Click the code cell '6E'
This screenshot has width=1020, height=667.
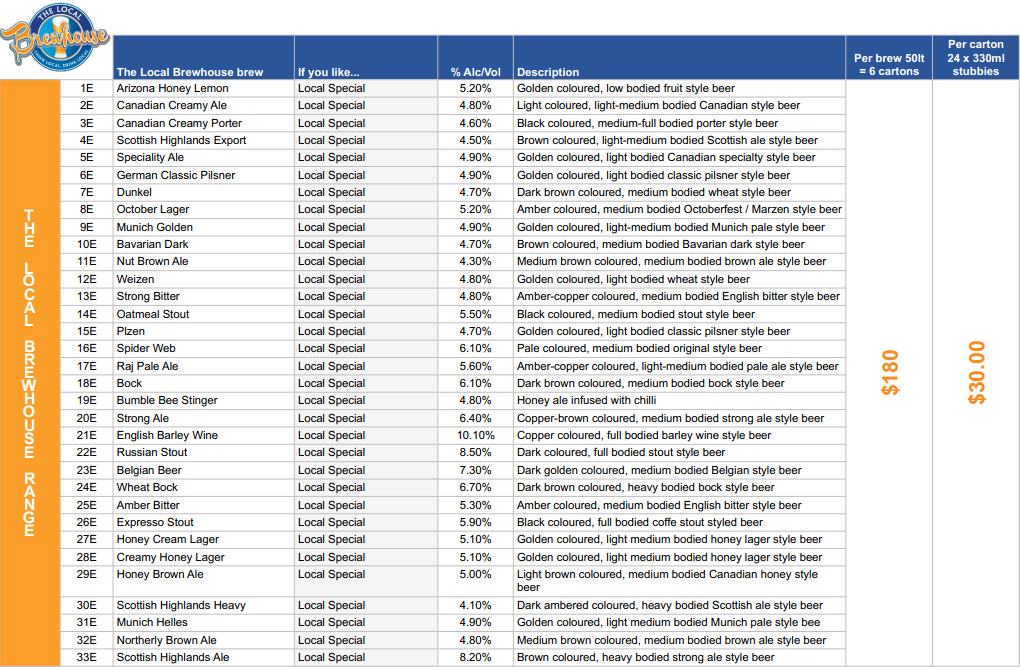(x=87, y=175)
